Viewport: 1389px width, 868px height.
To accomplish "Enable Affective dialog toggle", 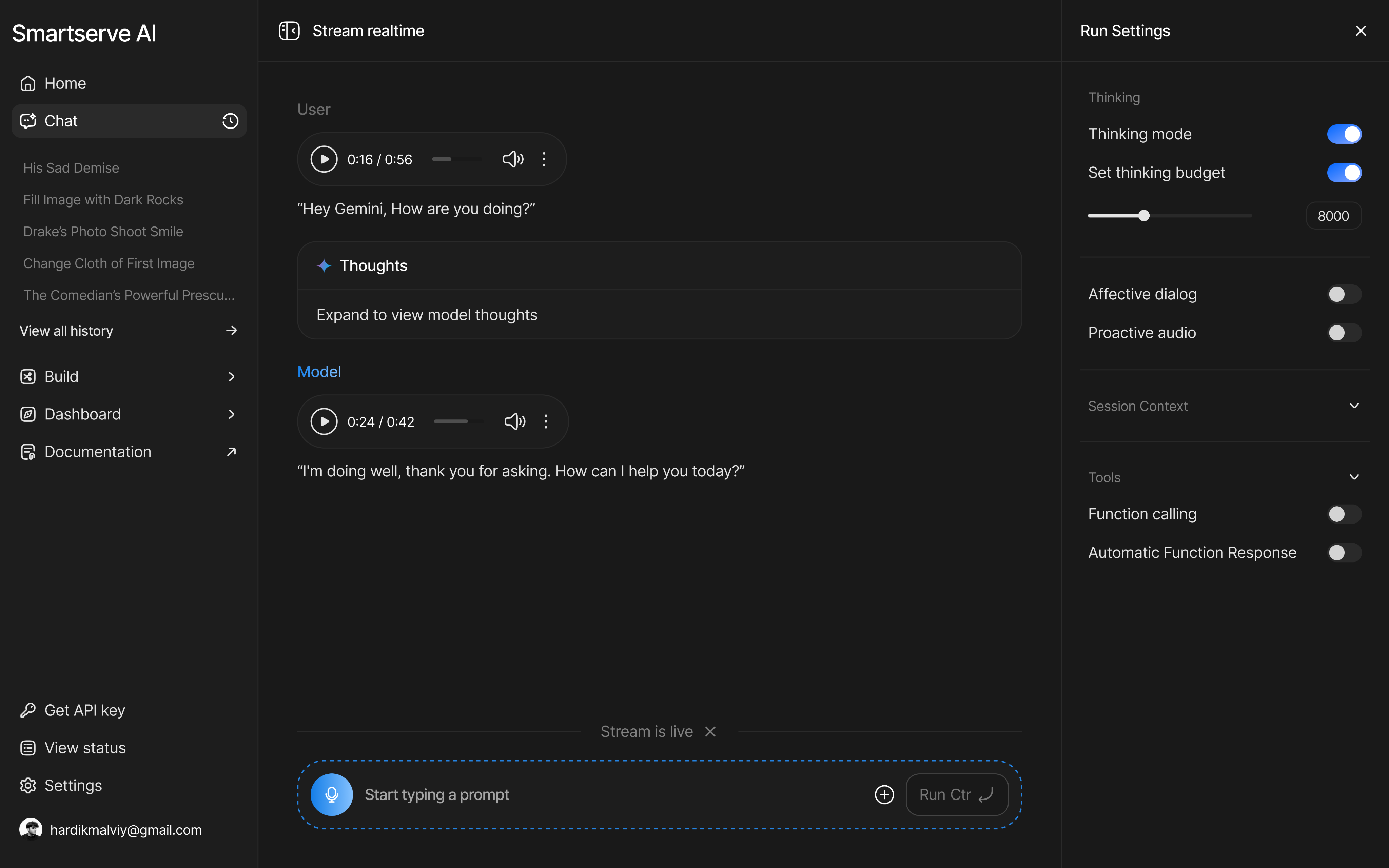I will coord(1344,294).
